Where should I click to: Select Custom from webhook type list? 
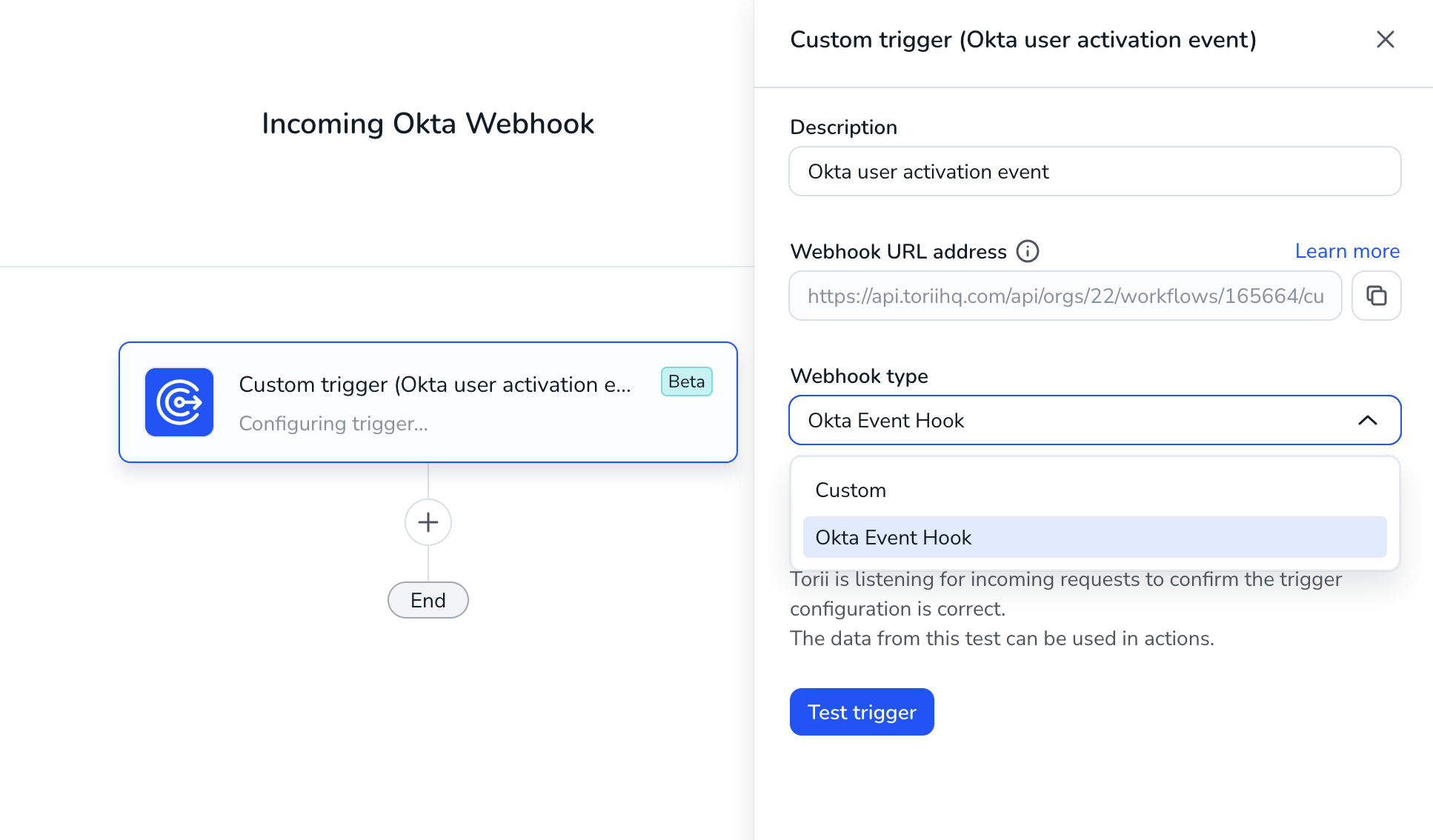[1094, 490]
